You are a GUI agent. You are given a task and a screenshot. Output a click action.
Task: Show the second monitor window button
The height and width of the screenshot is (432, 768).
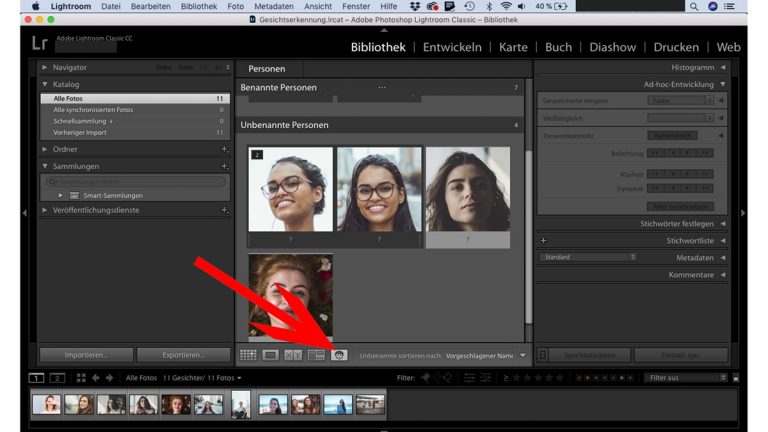[x=57, y=378]
